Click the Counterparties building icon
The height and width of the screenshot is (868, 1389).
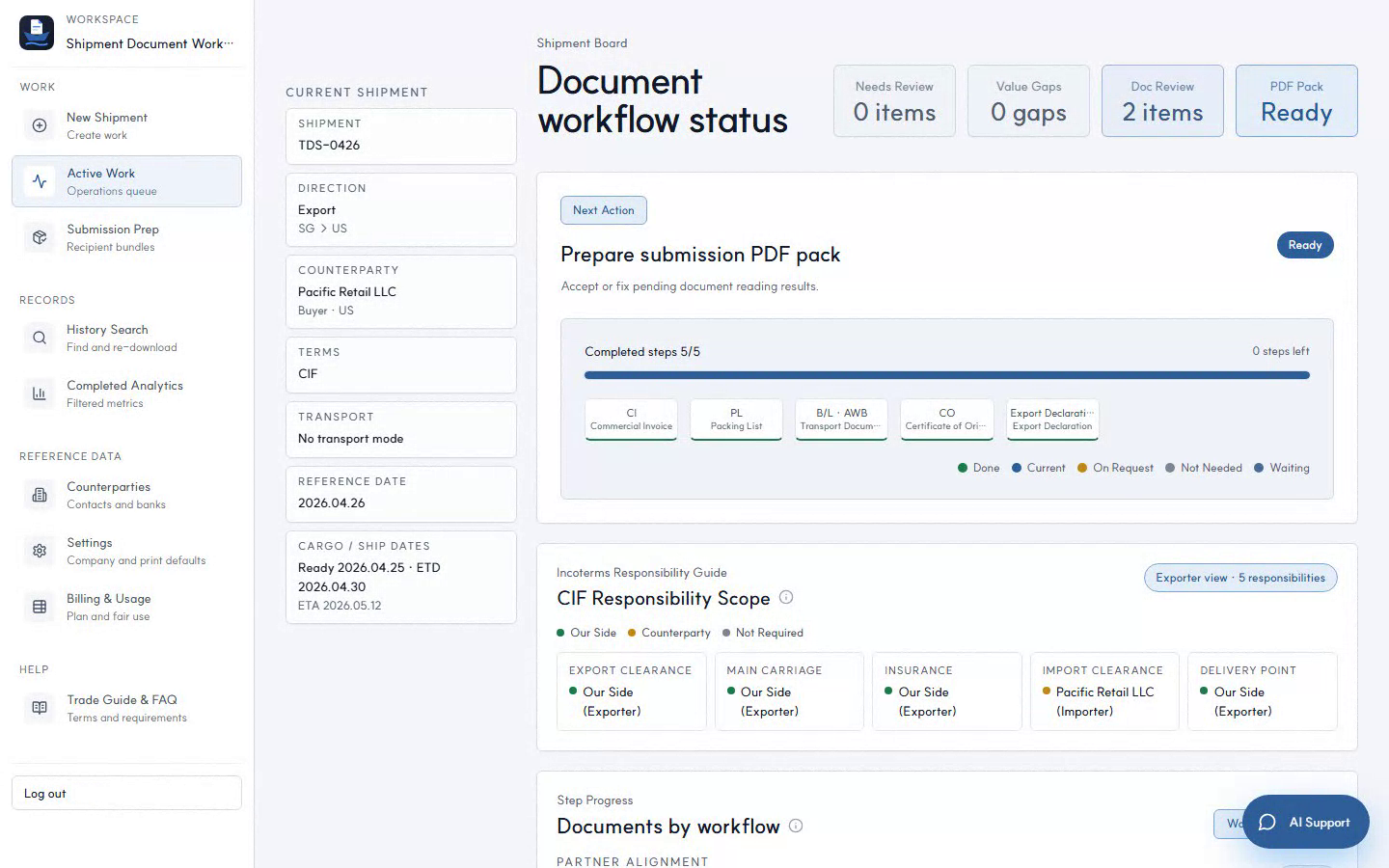pos(40,495)
